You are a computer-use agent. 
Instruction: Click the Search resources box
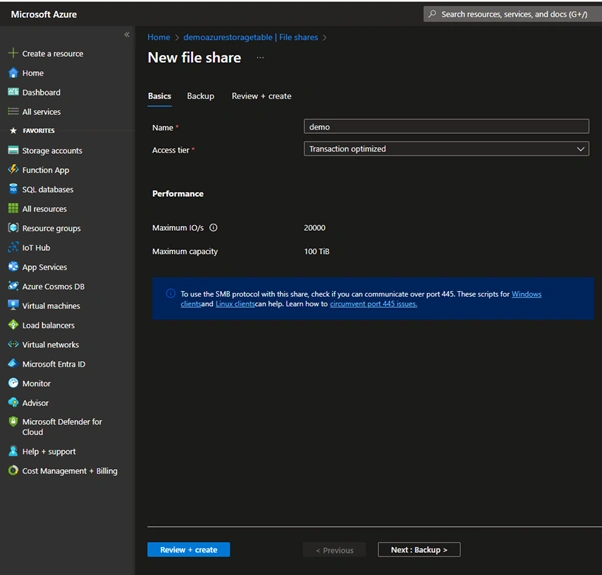(512, 14)
